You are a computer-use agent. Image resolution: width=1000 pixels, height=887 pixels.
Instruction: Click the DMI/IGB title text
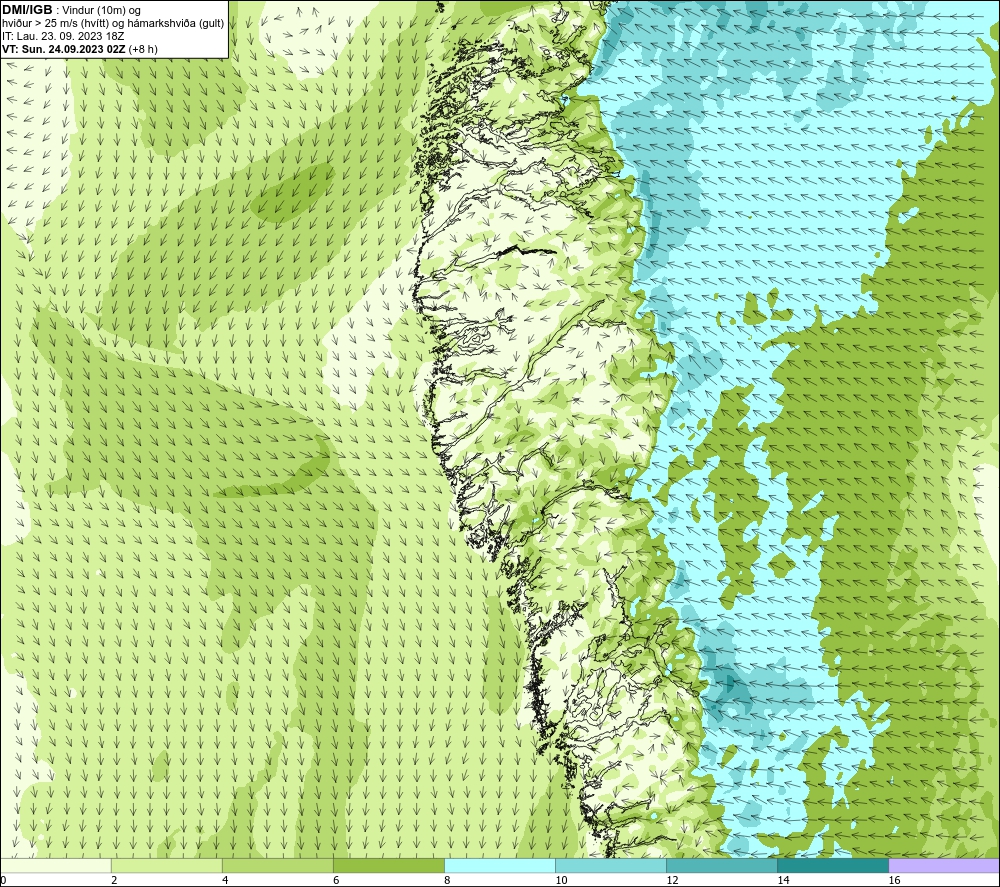[x=27, y=10]
